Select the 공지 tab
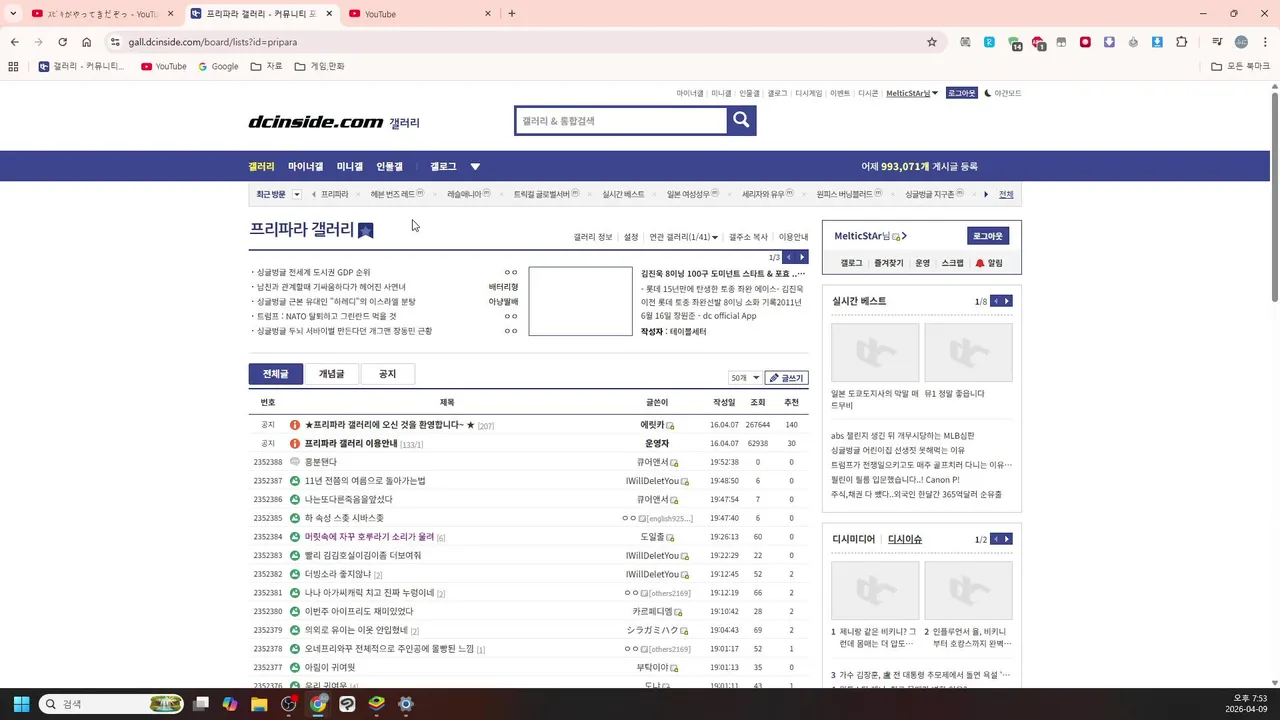 (387, 374)
